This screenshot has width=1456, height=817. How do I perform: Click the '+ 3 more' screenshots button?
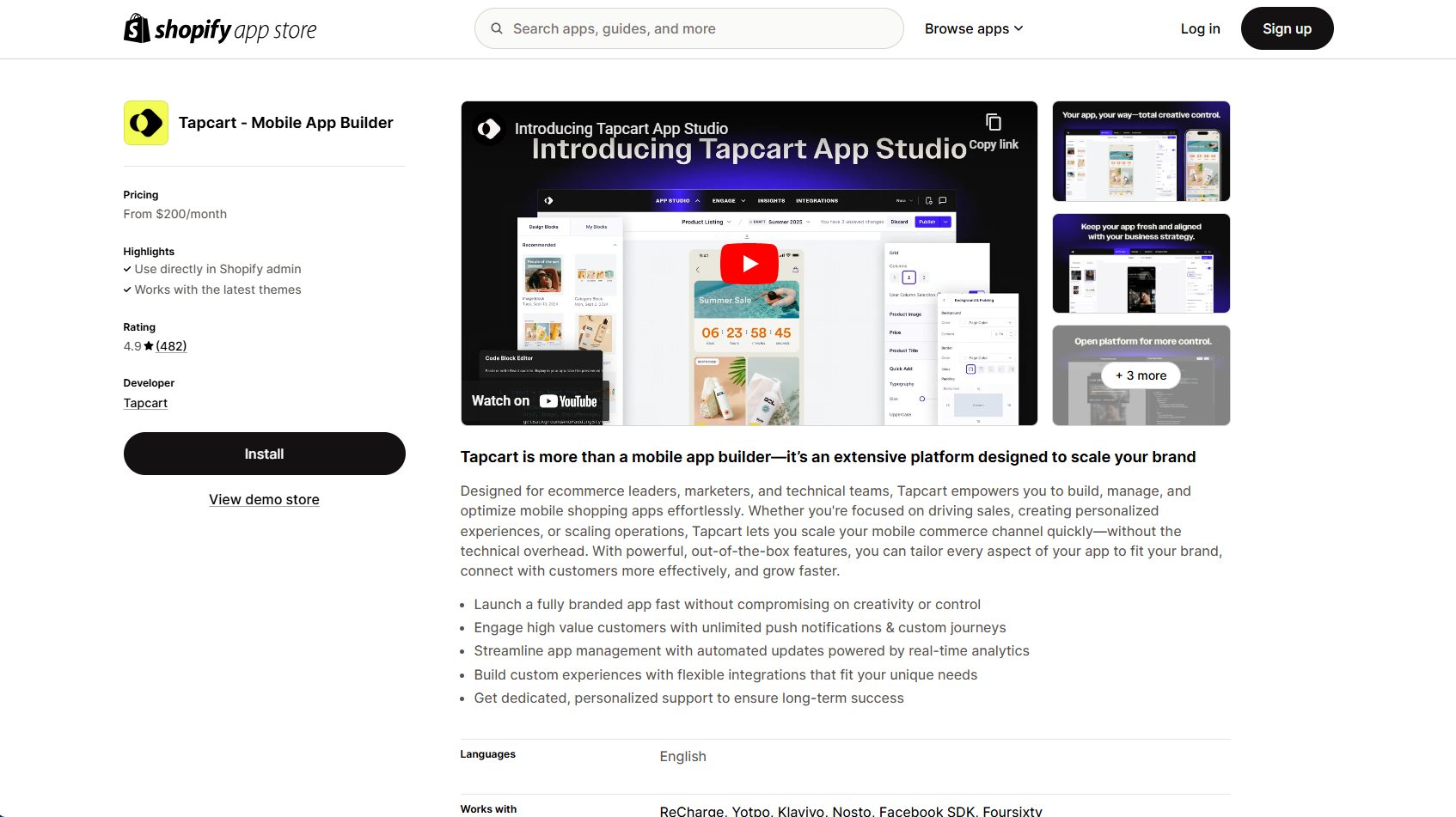[1141, 375]
